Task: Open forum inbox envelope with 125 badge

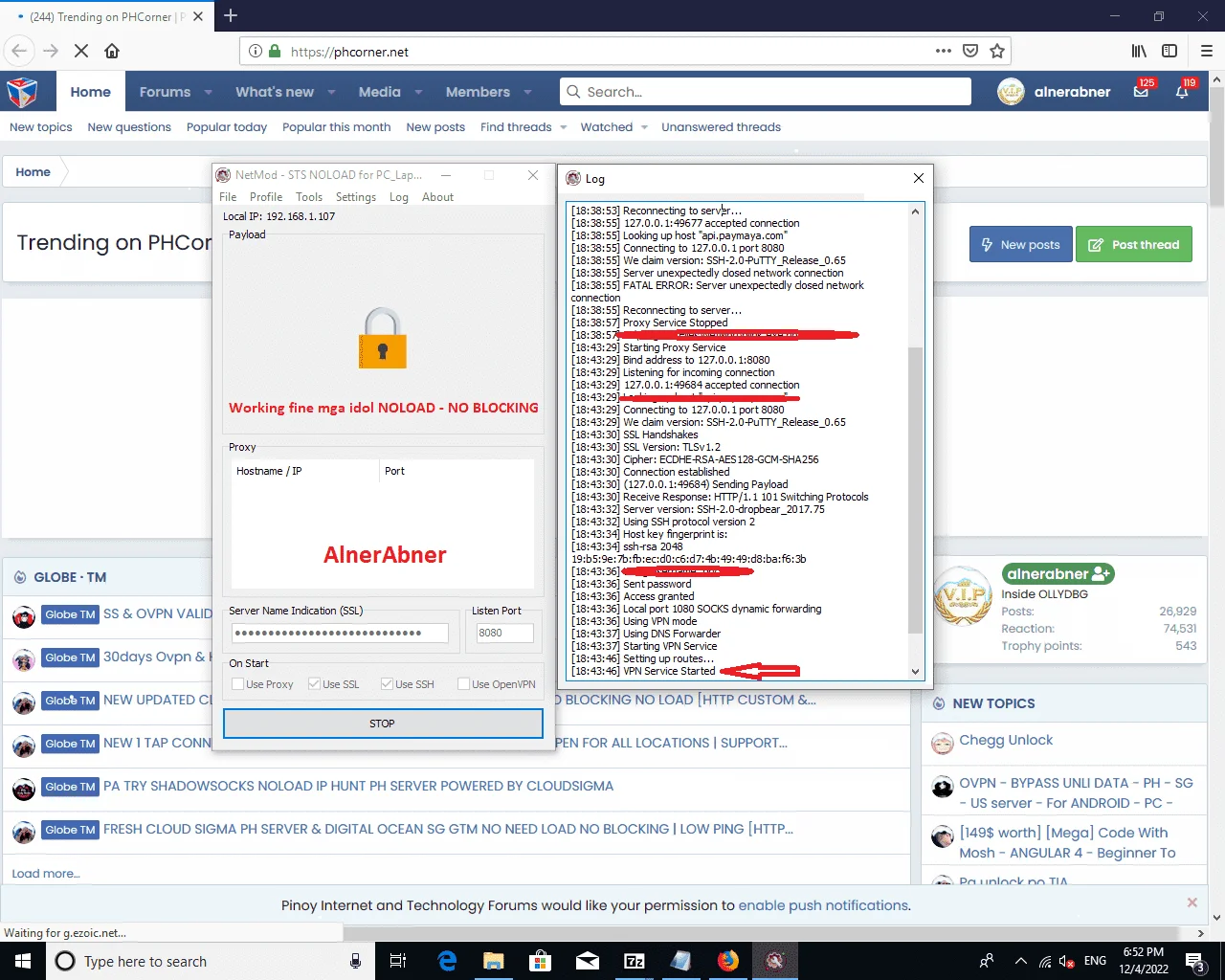Action: pyautogui.click(x=1142, y=92)
